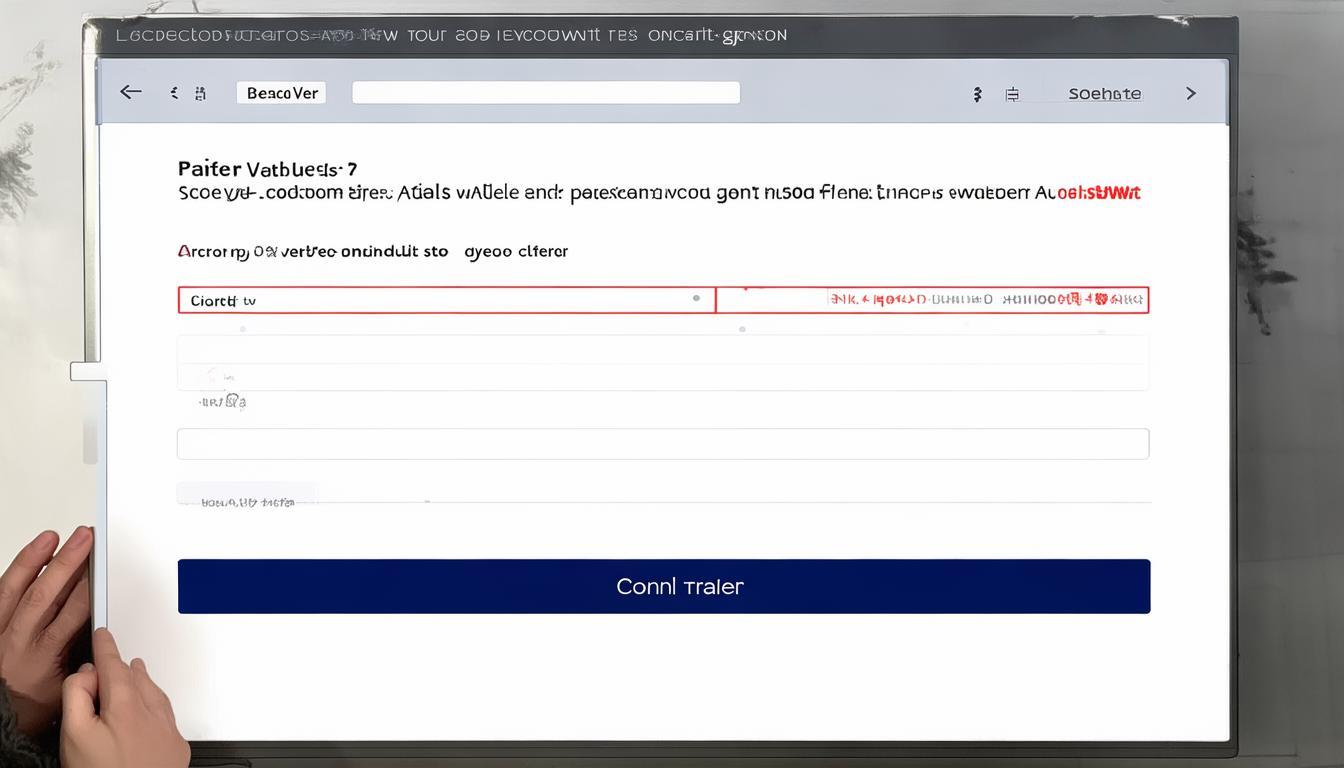Click the handle on the window's left edge

[x=88, y=372]
